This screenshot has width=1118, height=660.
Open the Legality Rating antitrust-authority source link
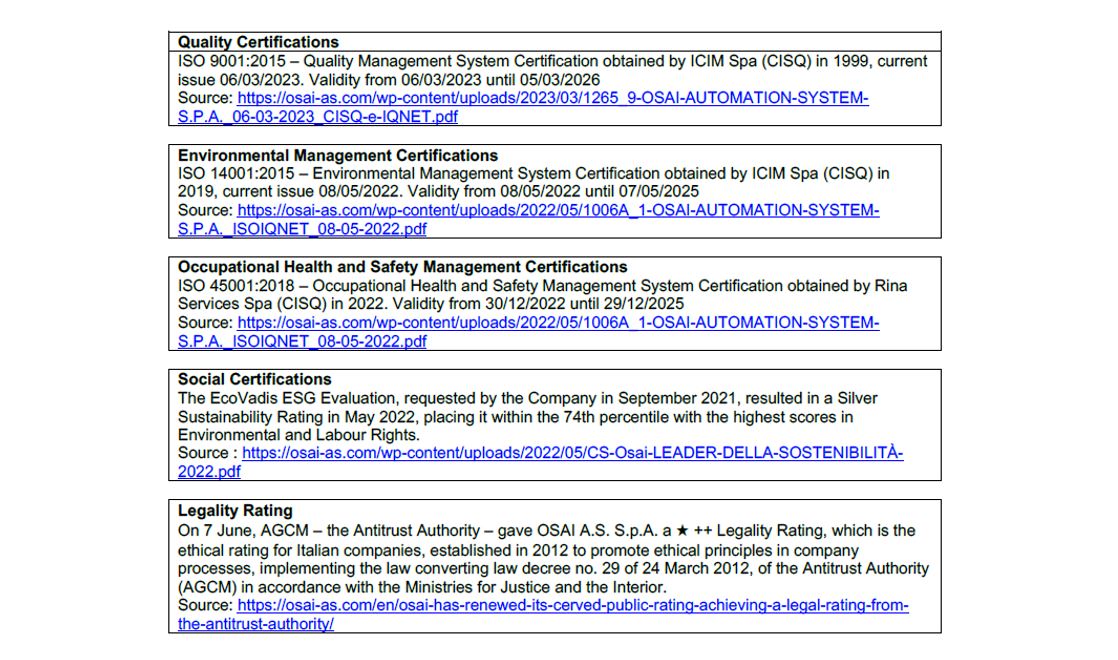pos(572,606)
